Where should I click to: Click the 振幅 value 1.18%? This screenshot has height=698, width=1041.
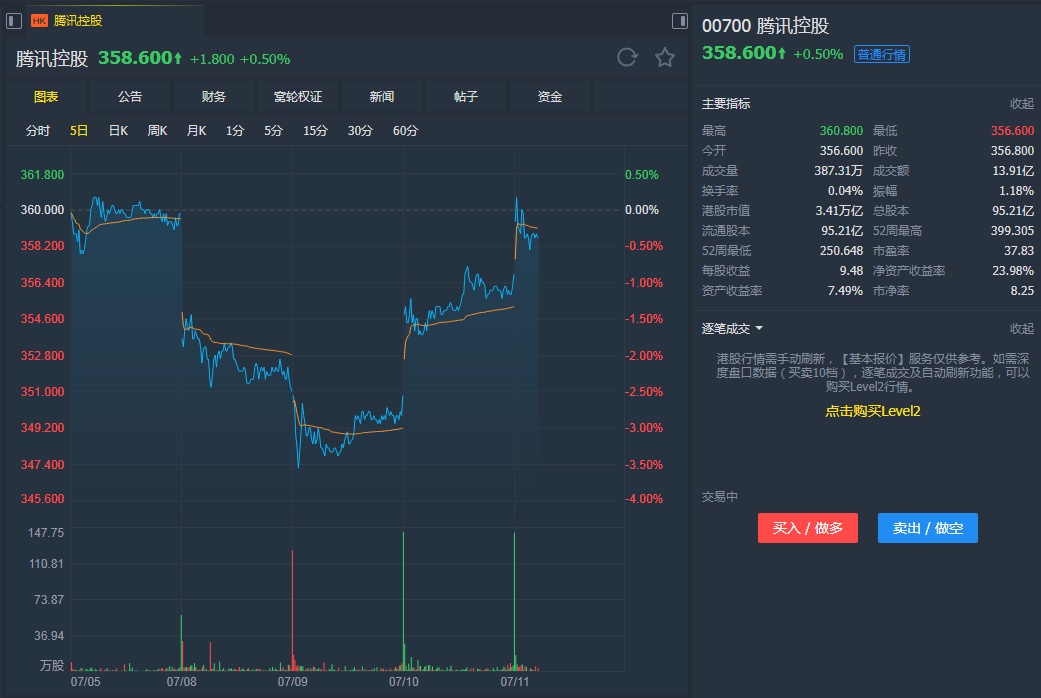click(1016, 191)
